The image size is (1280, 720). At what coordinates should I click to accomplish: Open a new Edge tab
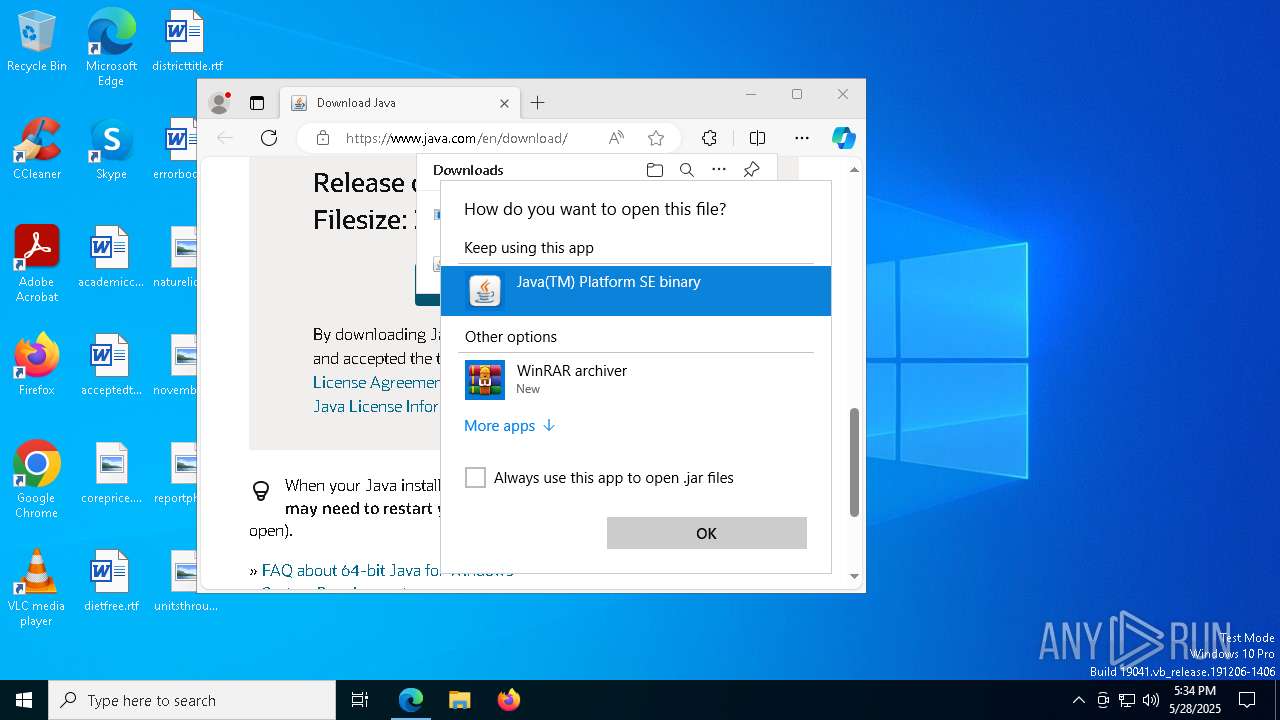coord(538,102)
